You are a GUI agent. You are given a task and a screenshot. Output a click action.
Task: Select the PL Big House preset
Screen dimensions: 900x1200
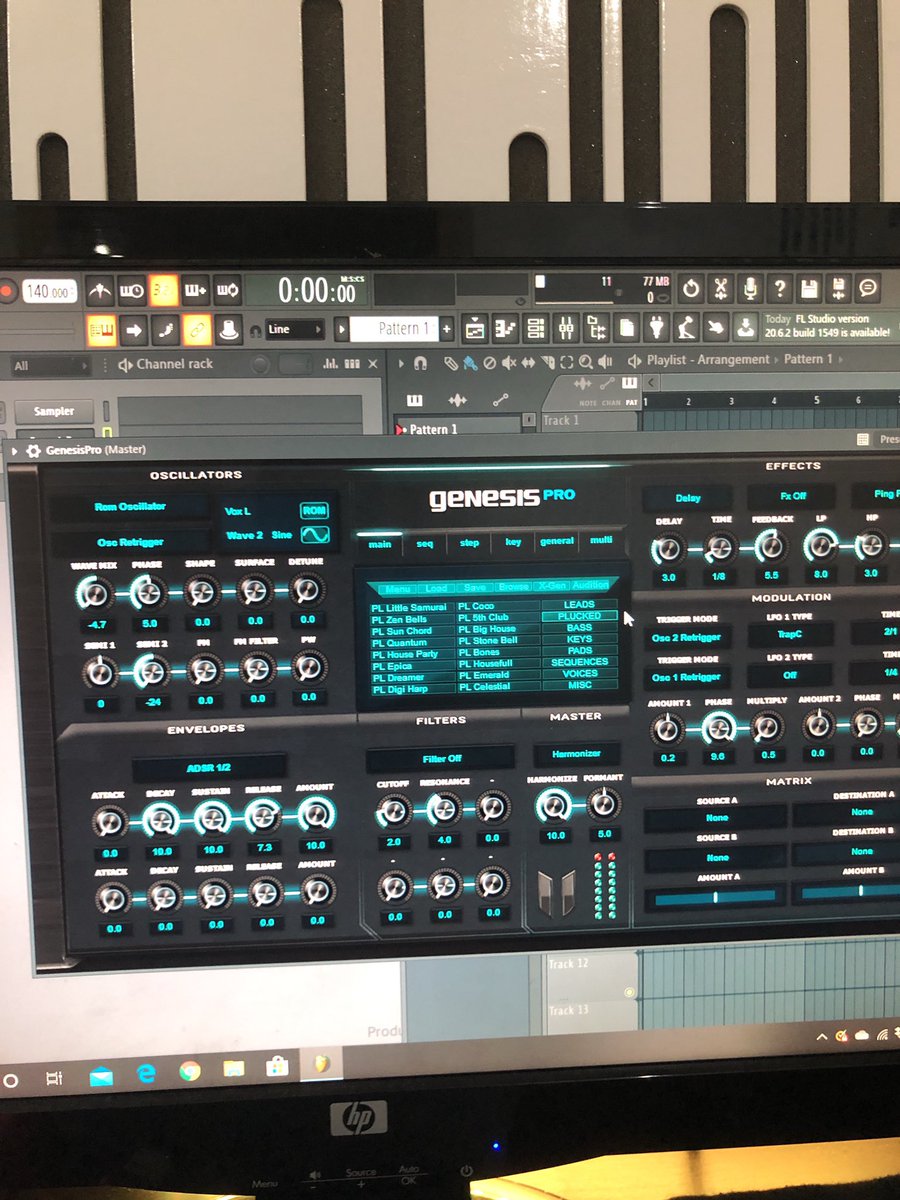(497, 629)
